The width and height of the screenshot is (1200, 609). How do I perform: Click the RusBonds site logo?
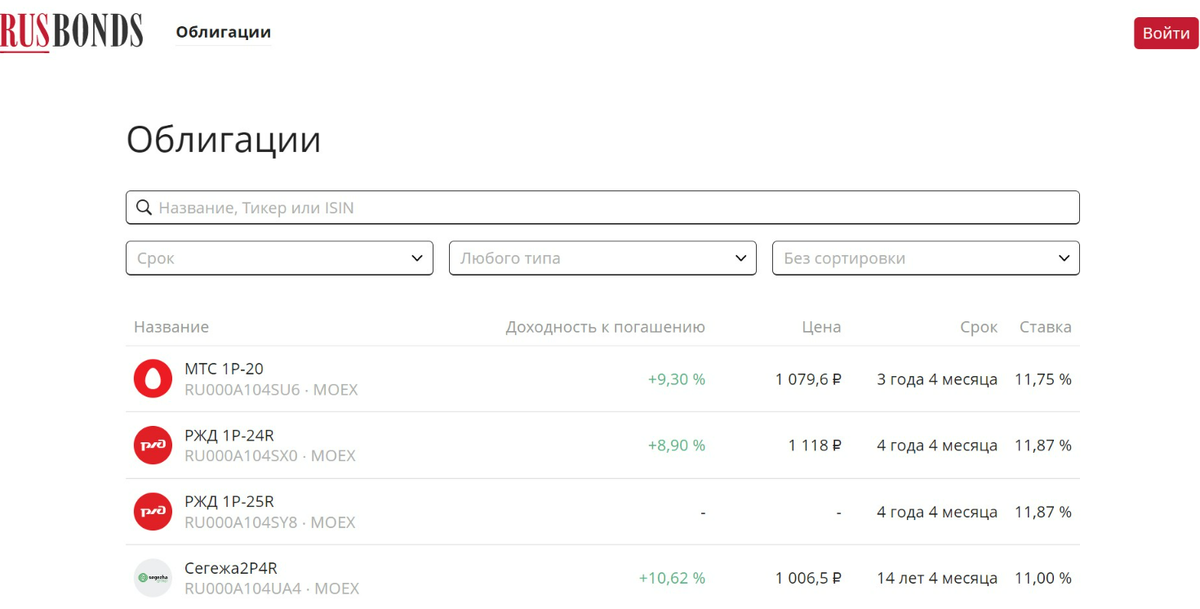(71, 31)
